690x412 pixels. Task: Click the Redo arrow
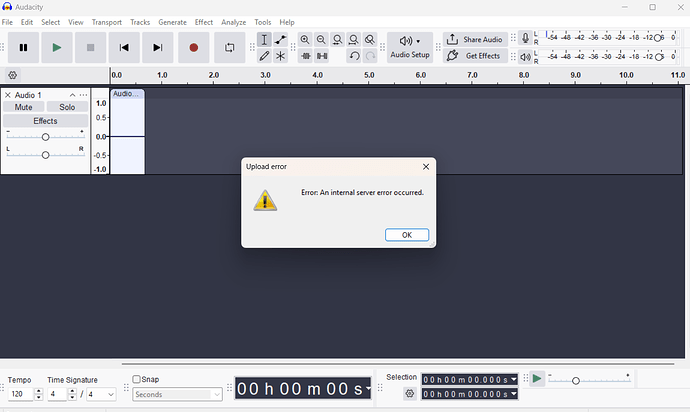coord(371,56)
